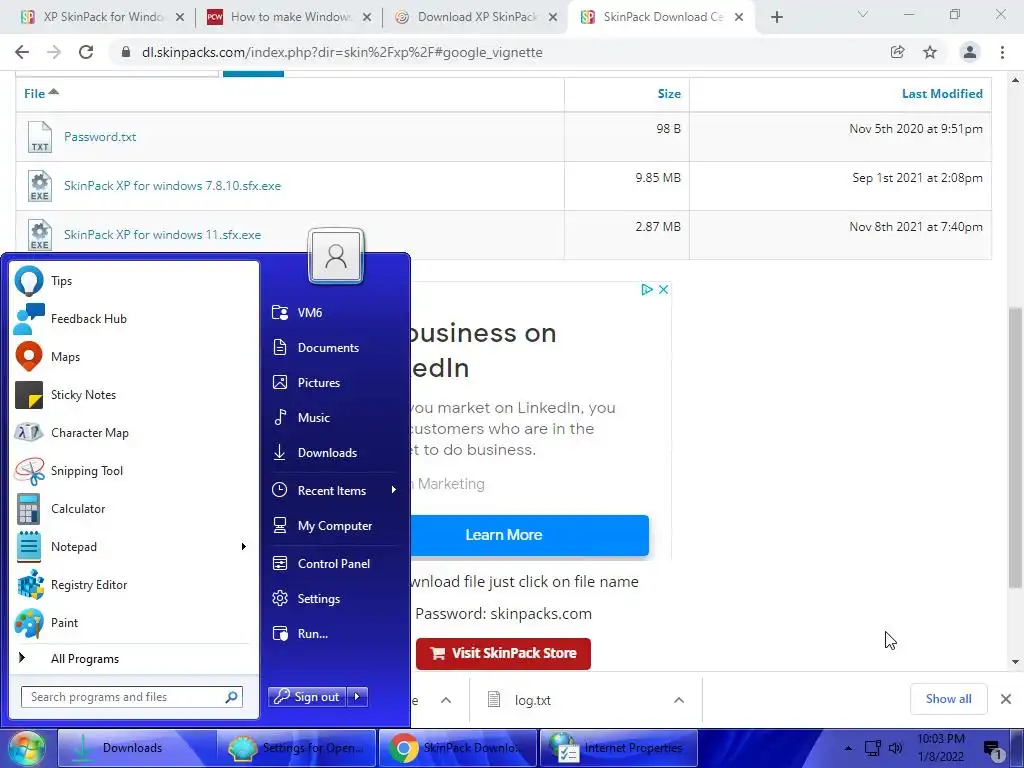Screen dimensions: 1024x768
Task: Switch to Internet Properties taskbar window
Action: [618, 748]
